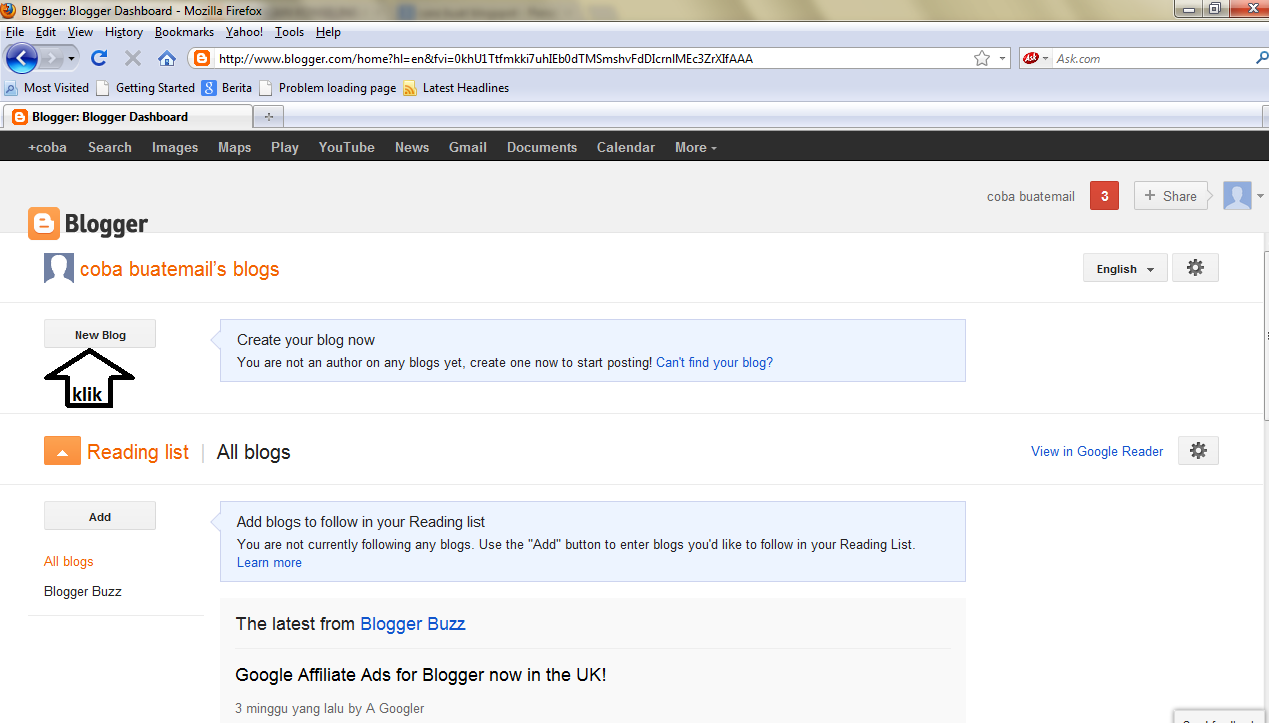
Task: Go to Calendar in the Google bar
Action: (x=626, y=147)
